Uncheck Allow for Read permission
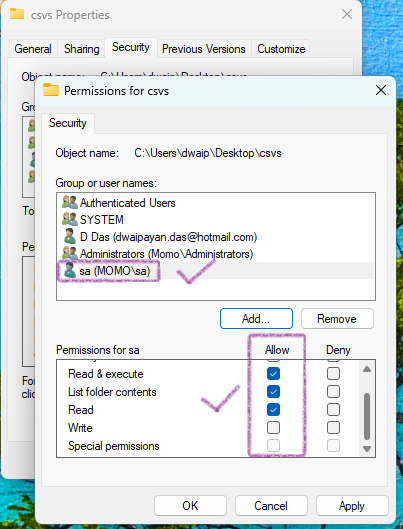Image resolution: width=403 pixels, height=529 pixels. tap(273, 410)
